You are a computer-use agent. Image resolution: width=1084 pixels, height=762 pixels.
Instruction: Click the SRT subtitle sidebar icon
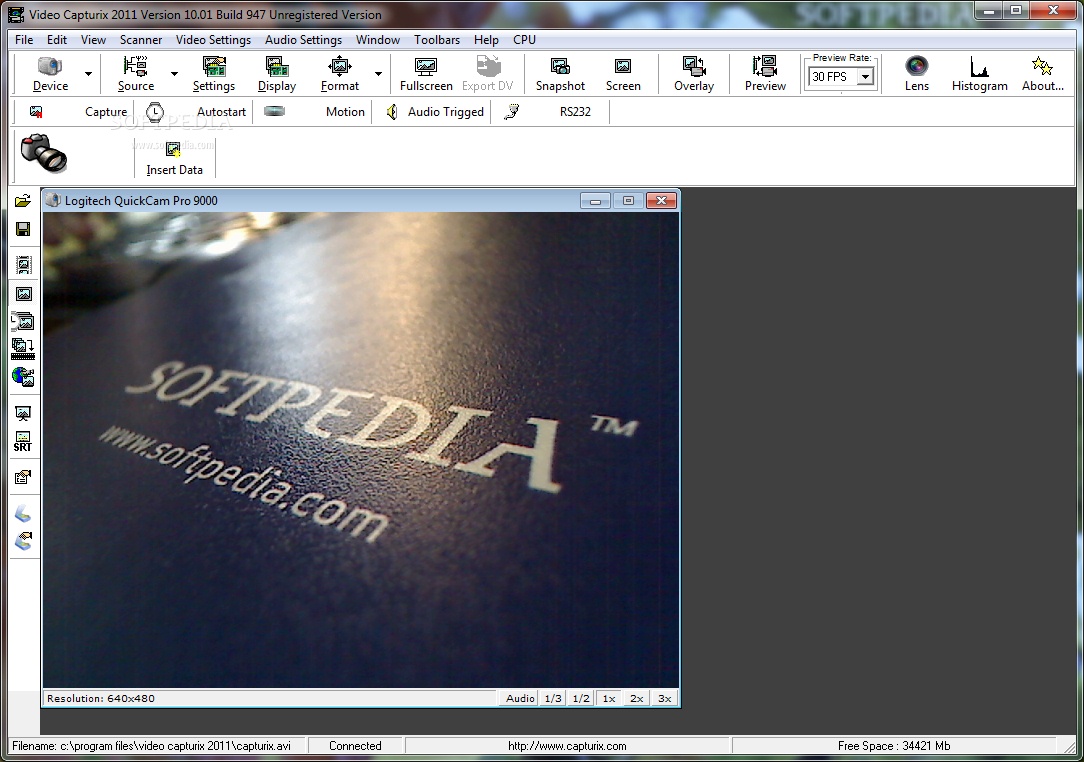(23, 441)
